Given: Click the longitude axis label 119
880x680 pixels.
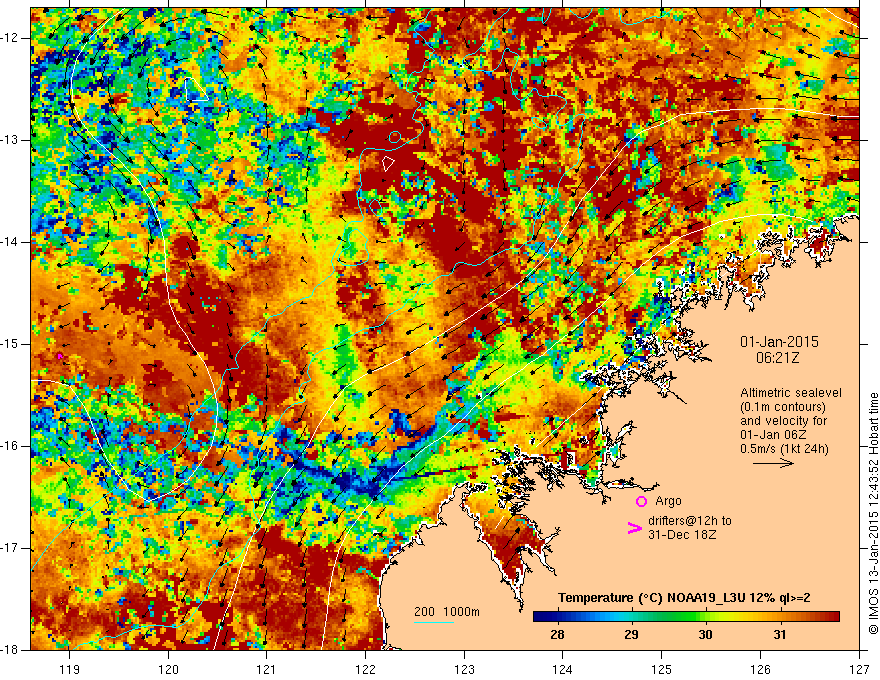Looking at the screenshot, I should pos(70,669).
